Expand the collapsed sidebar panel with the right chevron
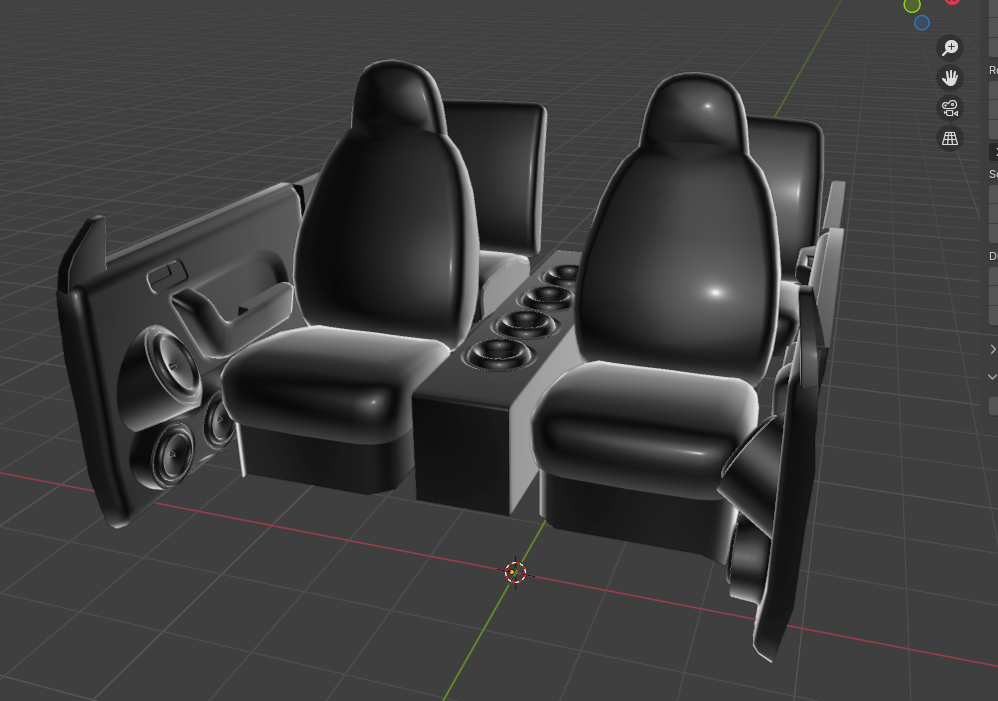The width and height of the screenshot is (998, 701). (992, 349)
